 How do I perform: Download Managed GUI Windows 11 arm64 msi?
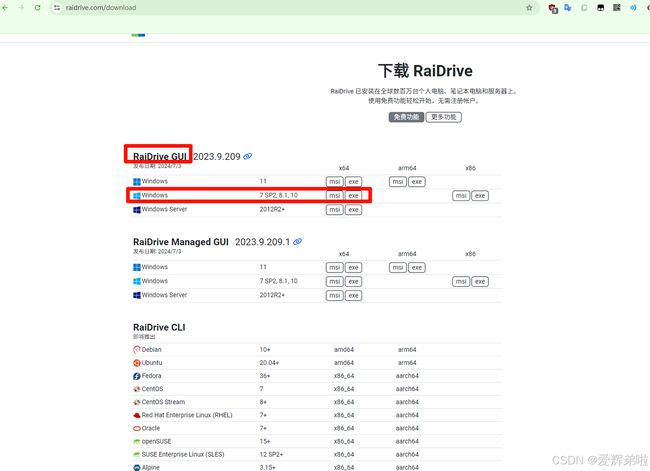click(x=398, y=267)
